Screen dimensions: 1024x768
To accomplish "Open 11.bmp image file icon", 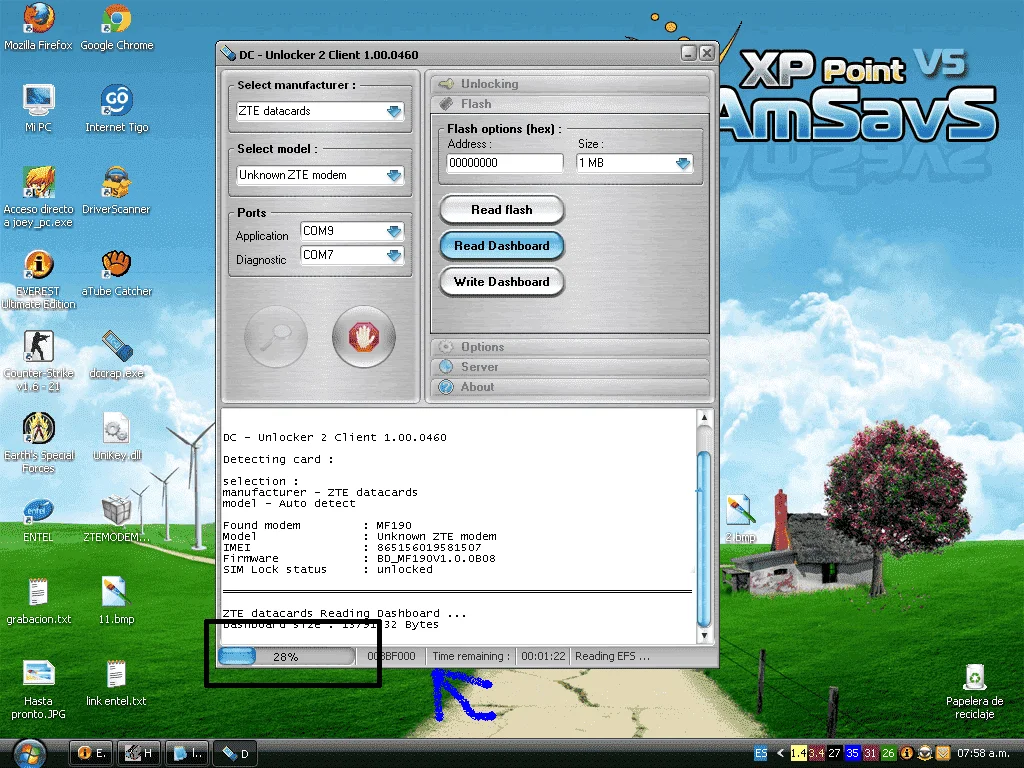I will click(x=116, y=601).
